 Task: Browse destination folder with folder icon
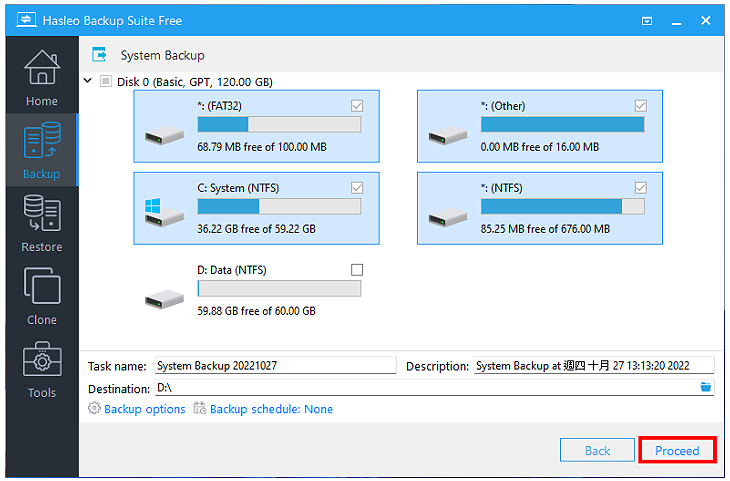coord(705,386)
